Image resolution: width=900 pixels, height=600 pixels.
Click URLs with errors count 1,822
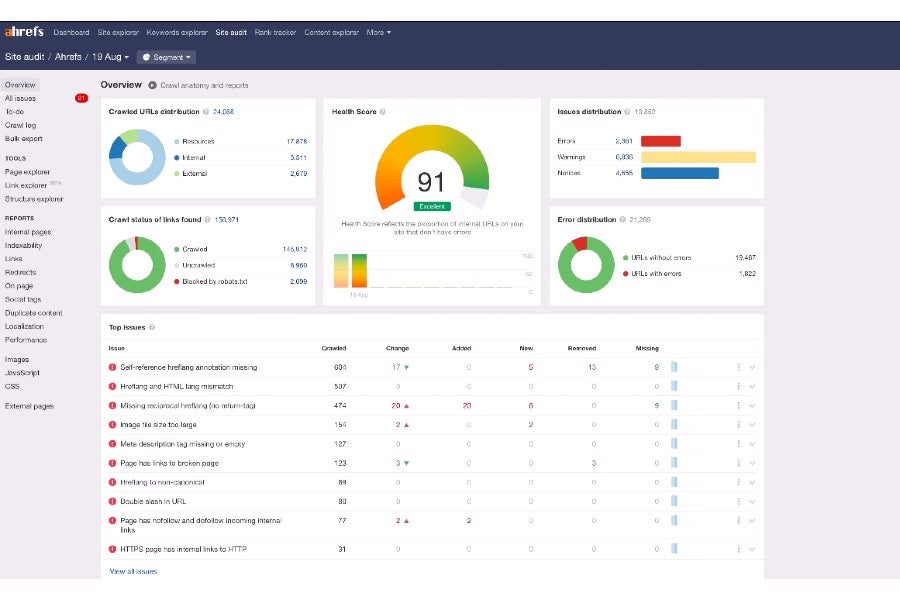pyautogui.click(x=747, y=273)
